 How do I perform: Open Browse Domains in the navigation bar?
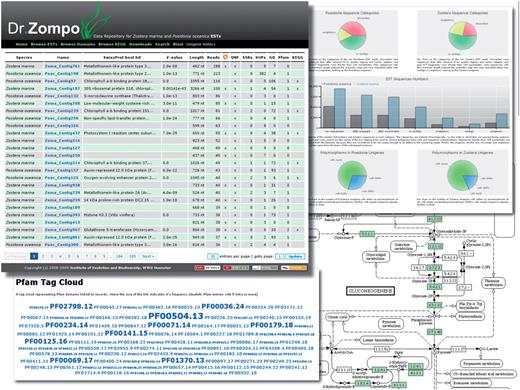78,44
